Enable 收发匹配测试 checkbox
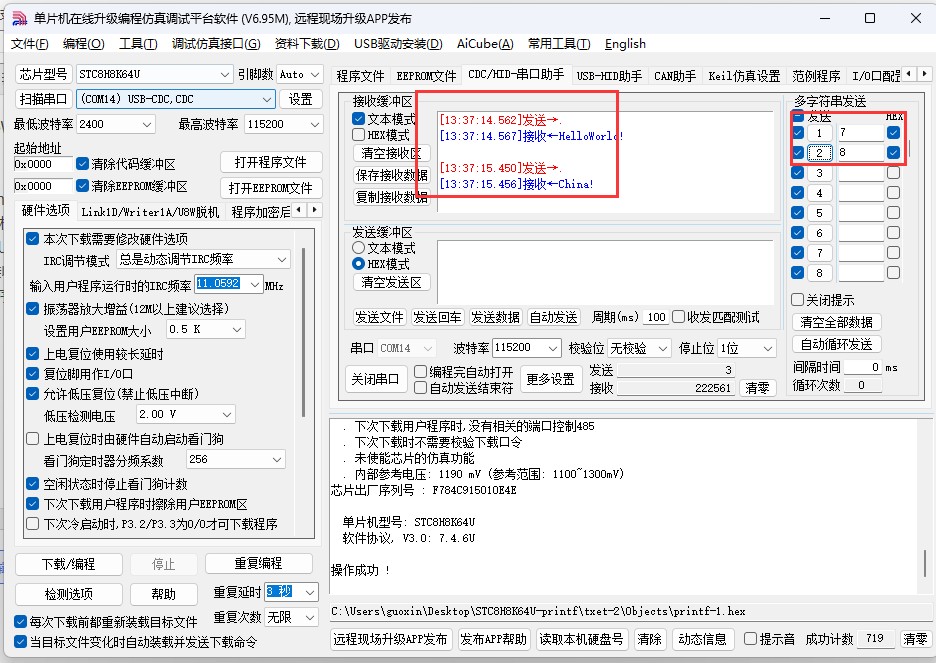Screen dimensions: 936x663 pyautogui.click(x=679, y=317)
